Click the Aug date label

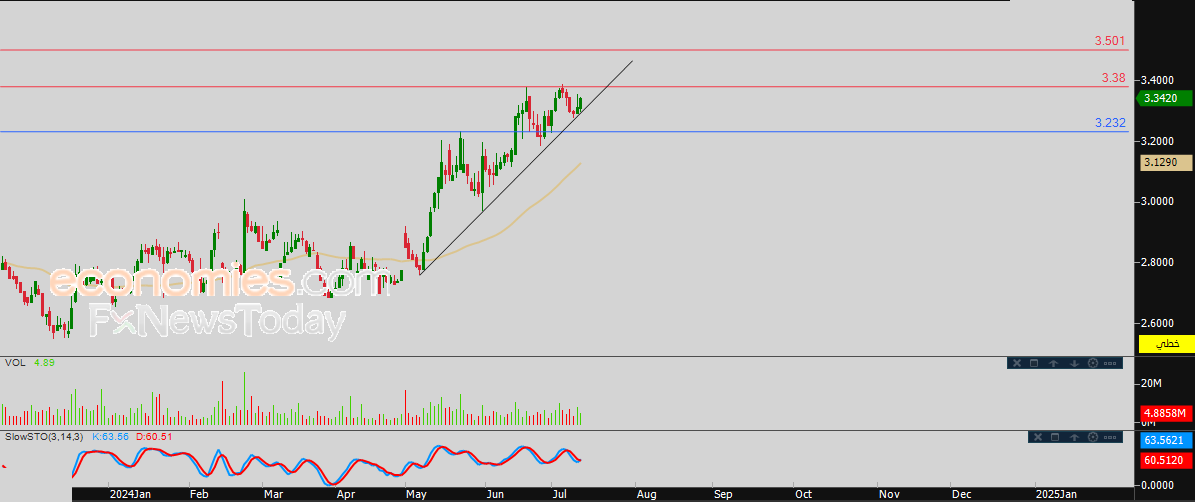[x=646, y=494]
